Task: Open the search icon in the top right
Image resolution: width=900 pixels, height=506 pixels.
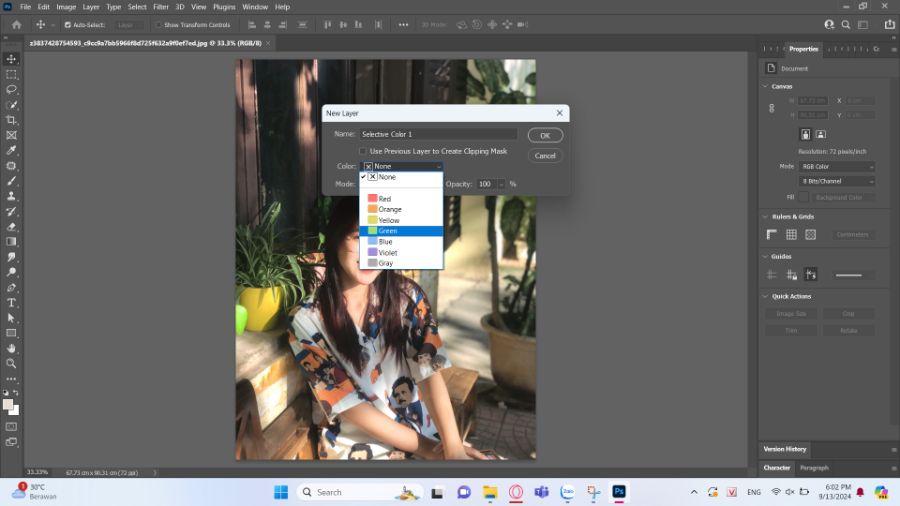Action: click(x=845, y=25)
